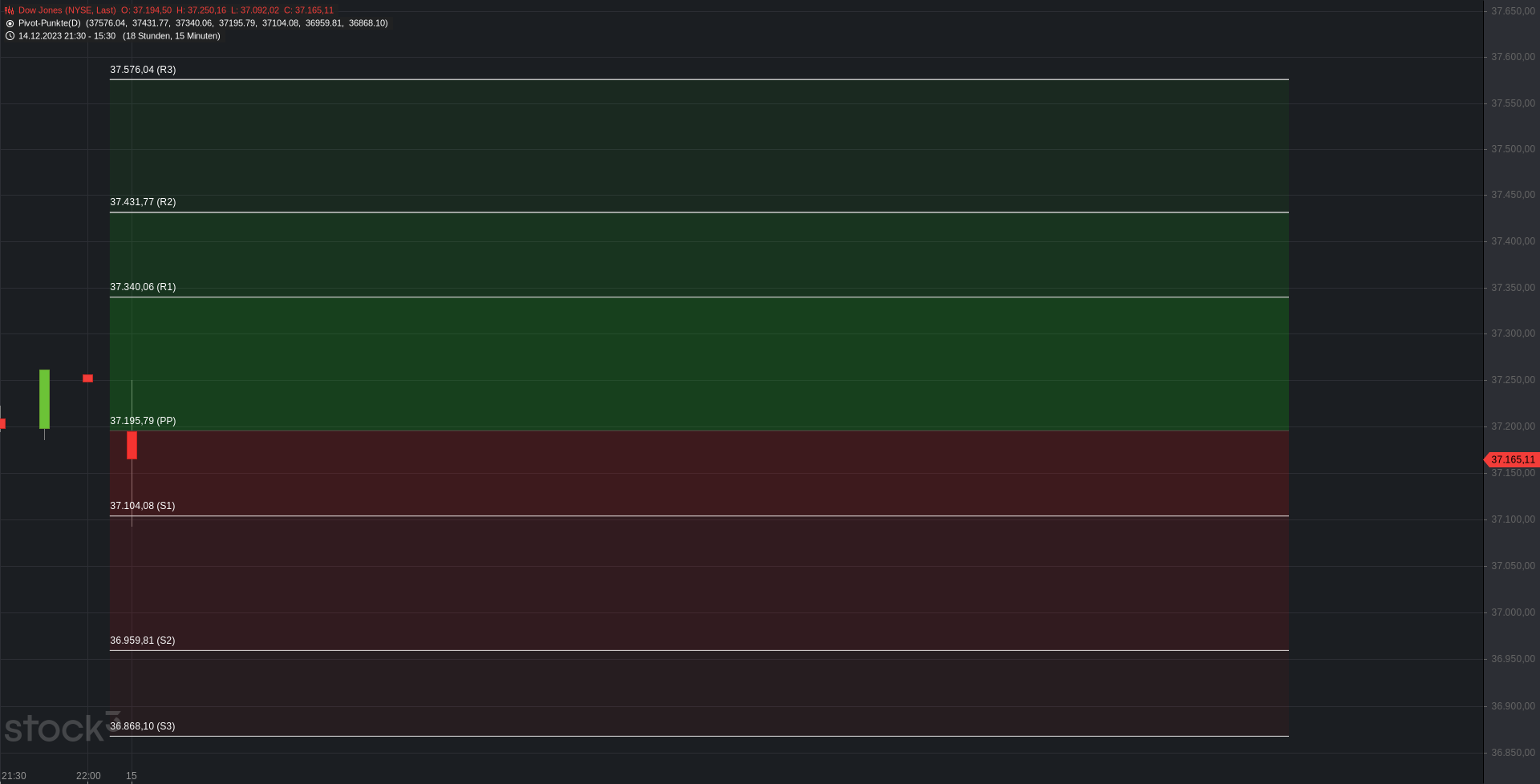
Task: Select the 37.195,79 (PP) pivot point label
Action: (143, 421)
